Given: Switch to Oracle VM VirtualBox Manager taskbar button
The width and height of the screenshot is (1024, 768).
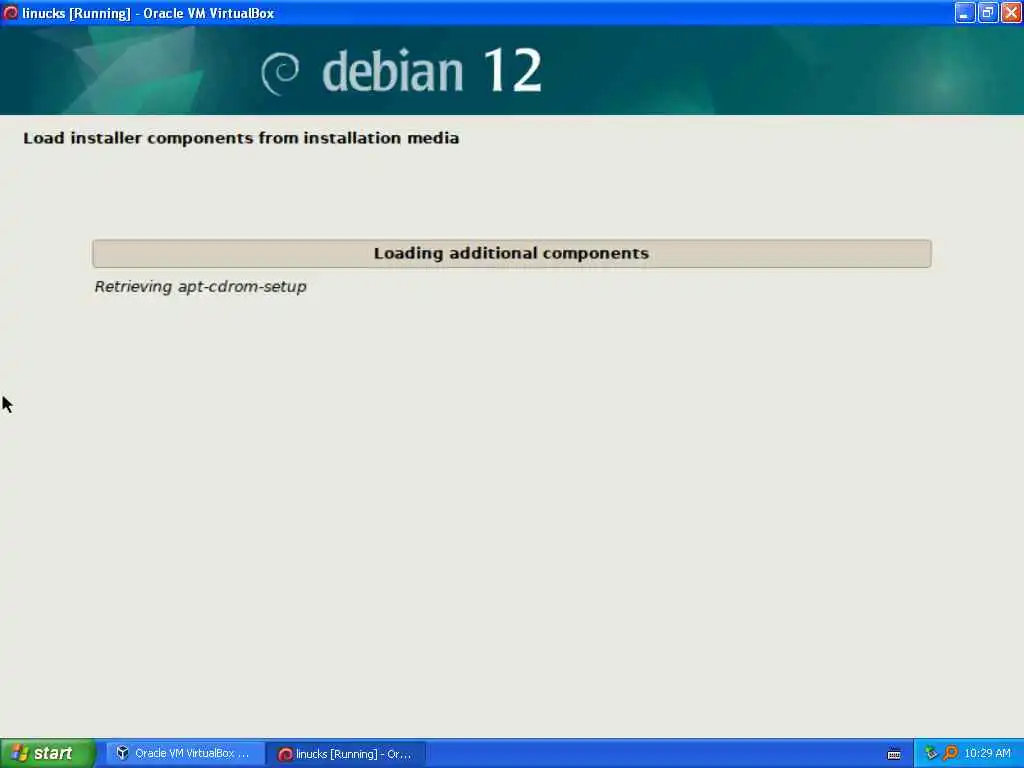Looking at the screenshot, I should pyautogui.click(x=184, y=754).
